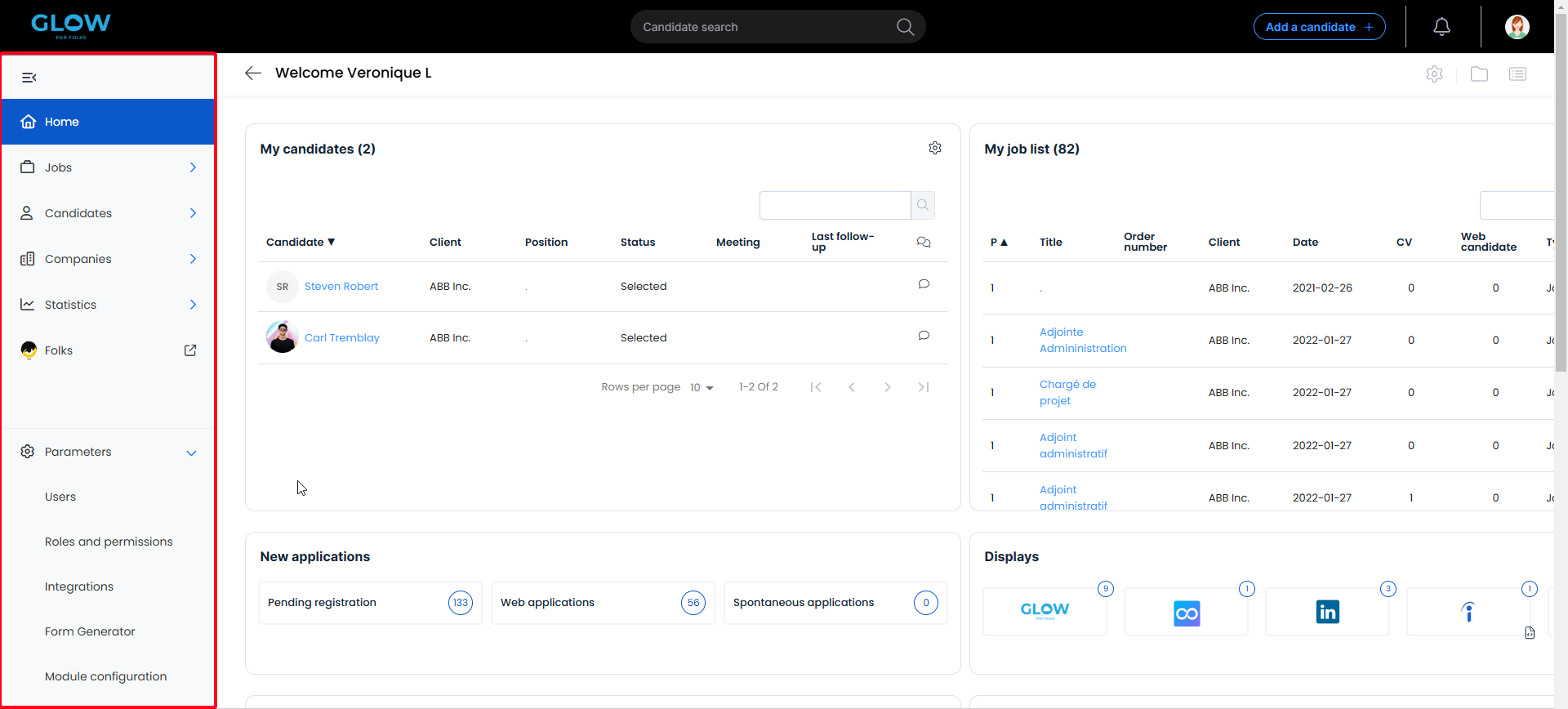Click the GLOW logo

coord(71,25)
